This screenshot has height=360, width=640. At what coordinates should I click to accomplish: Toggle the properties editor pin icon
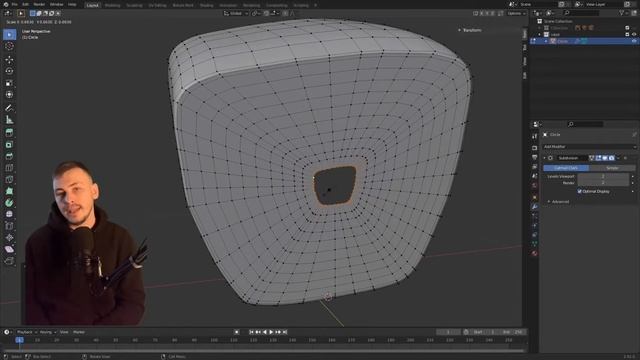tap(634, 134)
